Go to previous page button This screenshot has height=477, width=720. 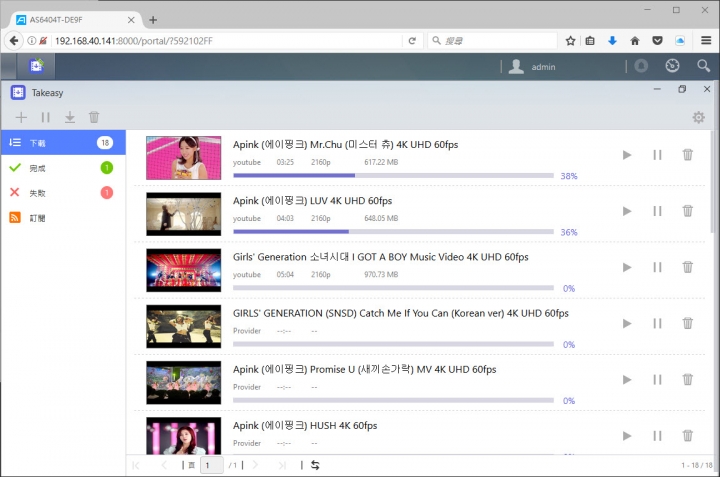(164, 465)
